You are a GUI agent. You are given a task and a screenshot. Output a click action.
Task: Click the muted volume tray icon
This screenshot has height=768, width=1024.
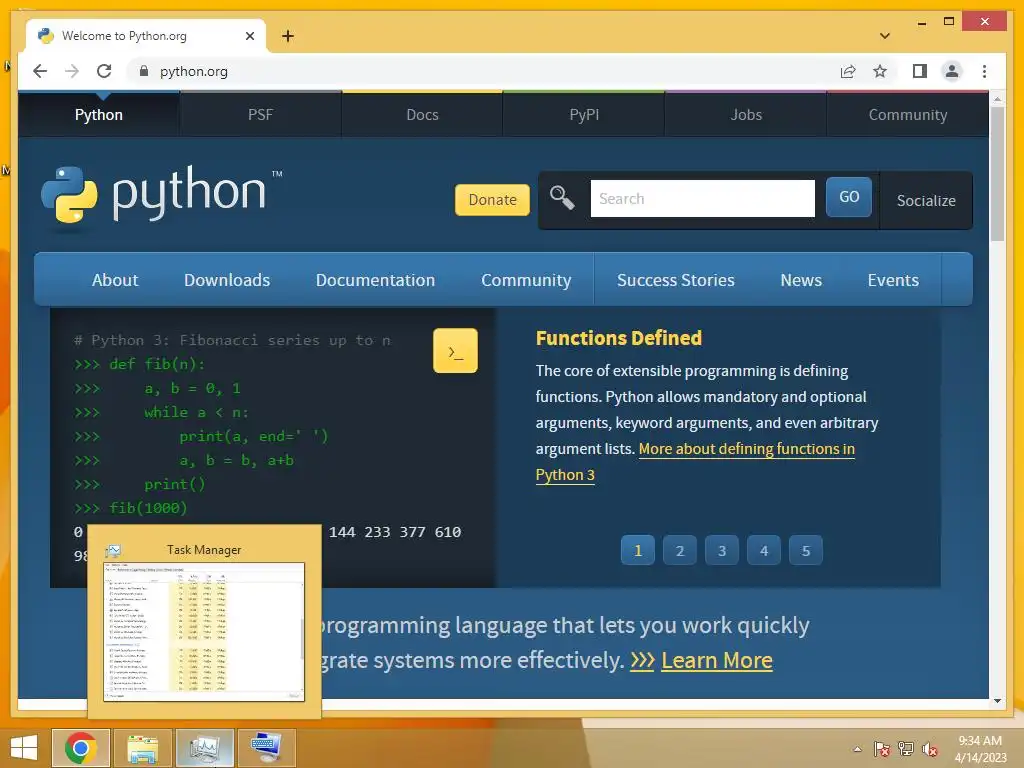[930, 749]
